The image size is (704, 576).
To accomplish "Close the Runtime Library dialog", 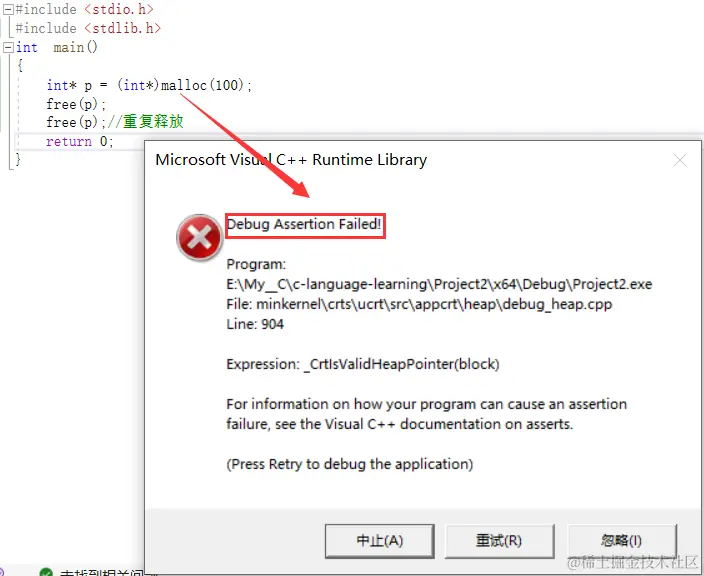I will (x=680, y=160).
